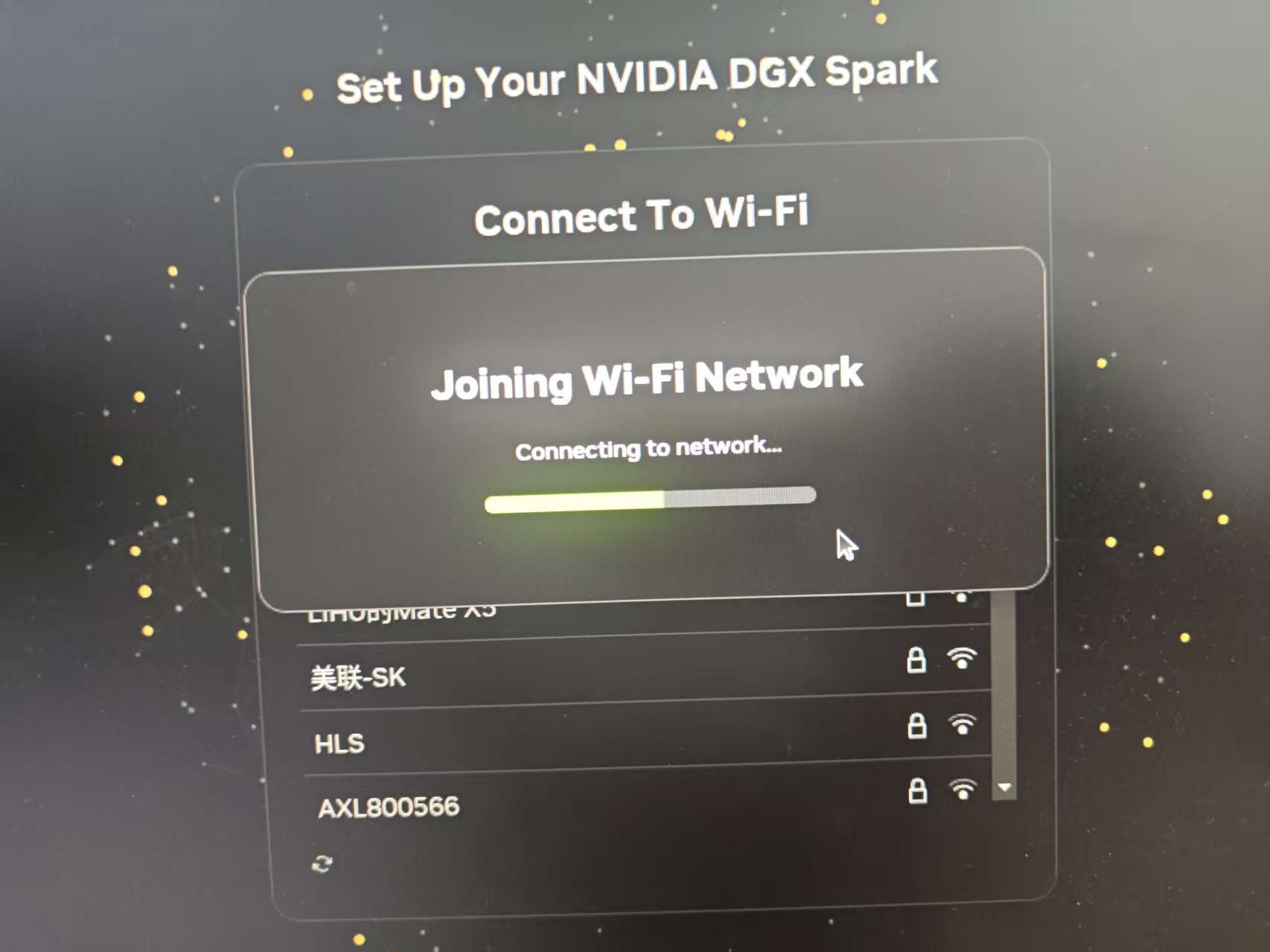Image resolution: width=1270 pixels, height=952 pixels.
Task: Click the lock icon for 美联-SK
Action: pos(916,660)
